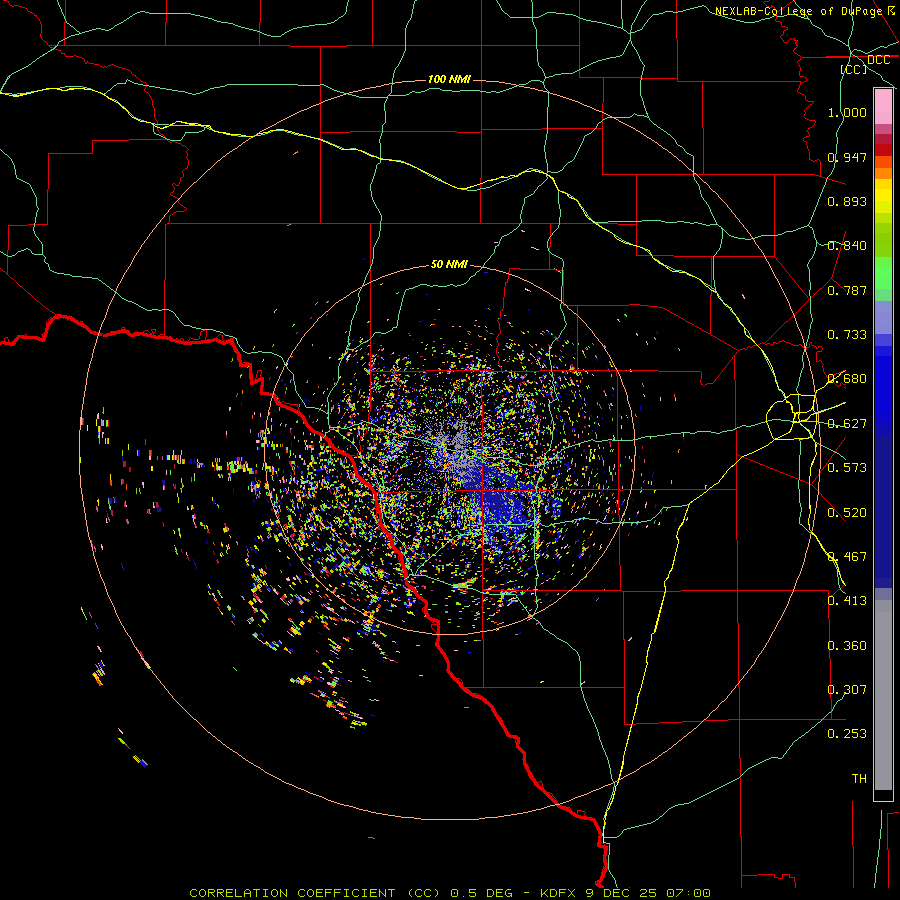
Task: Click the 0.733 scale value
Action: click(x=847, y=335)
